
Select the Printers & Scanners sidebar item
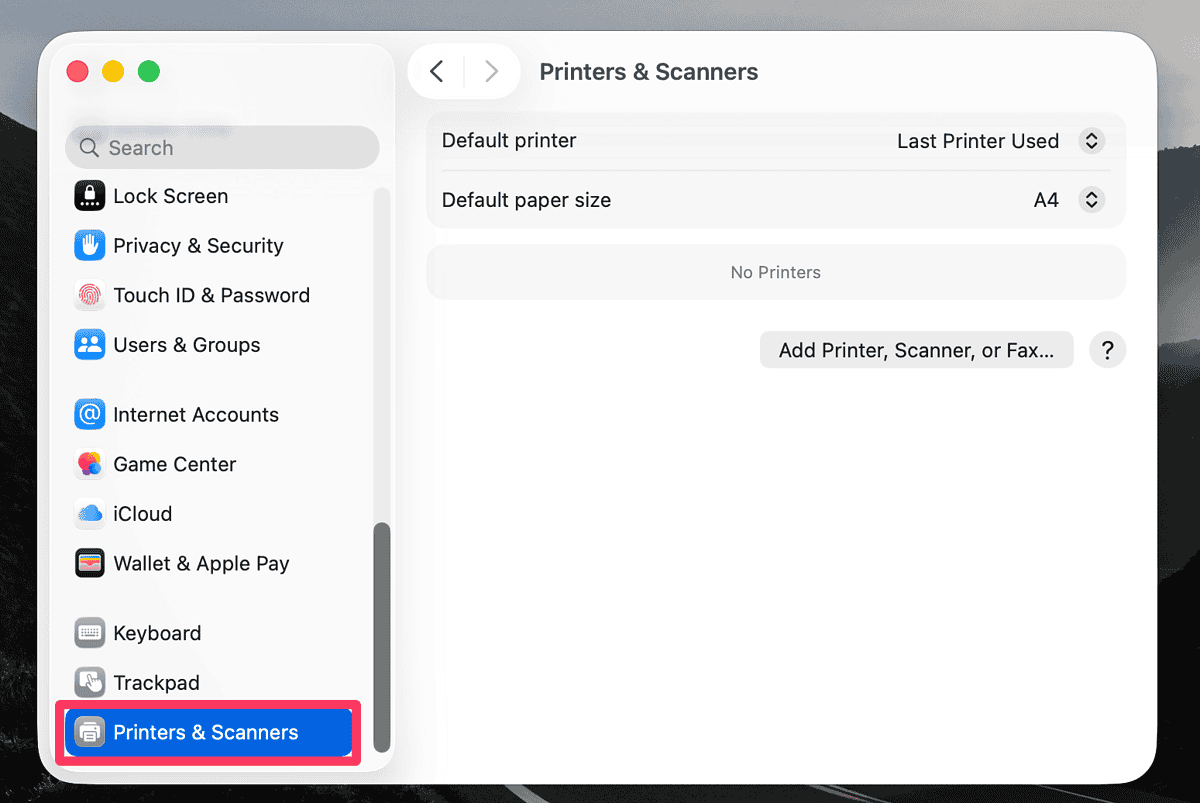tap(208, 732)
